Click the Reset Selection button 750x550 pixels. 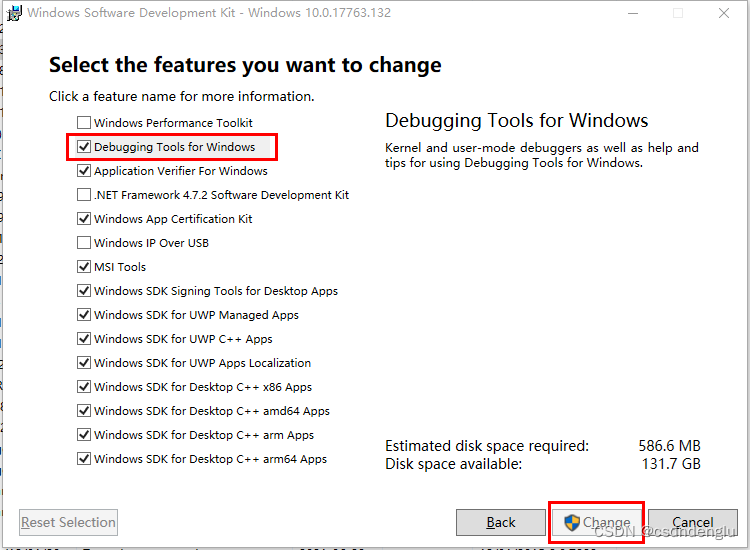point(68,522)
